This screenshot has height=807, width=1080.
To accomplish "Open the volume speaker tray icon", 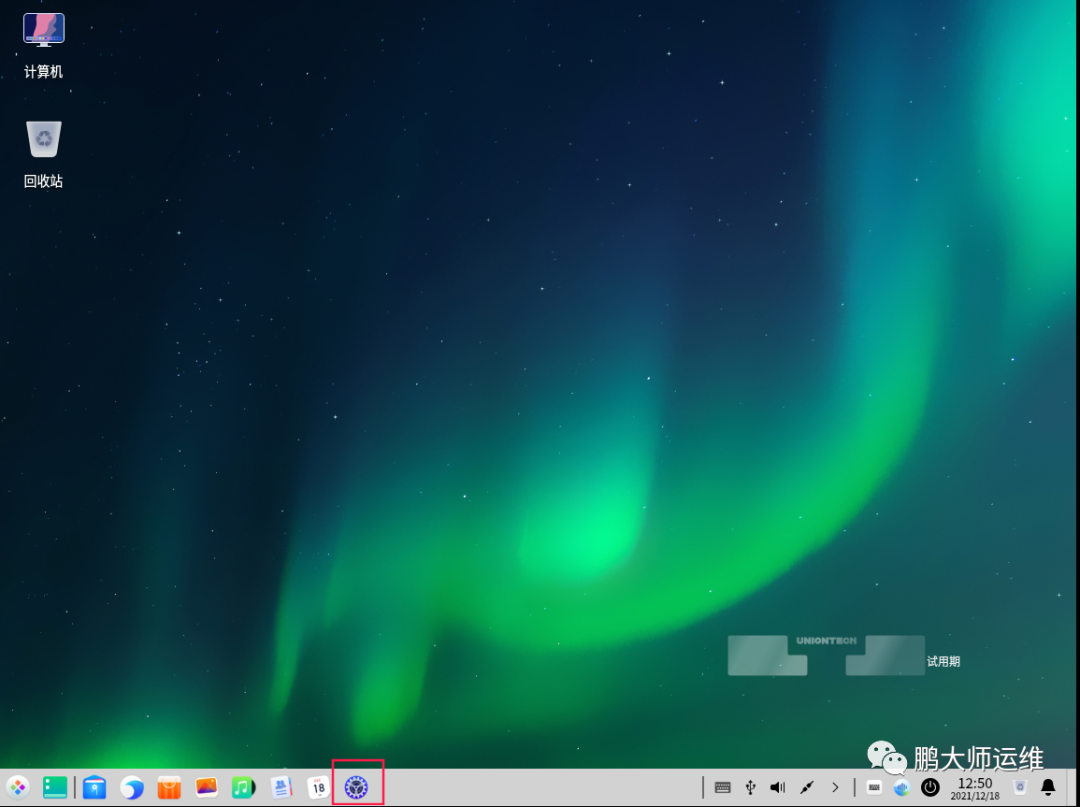I will pyautogui.click(x=778, y=787).
